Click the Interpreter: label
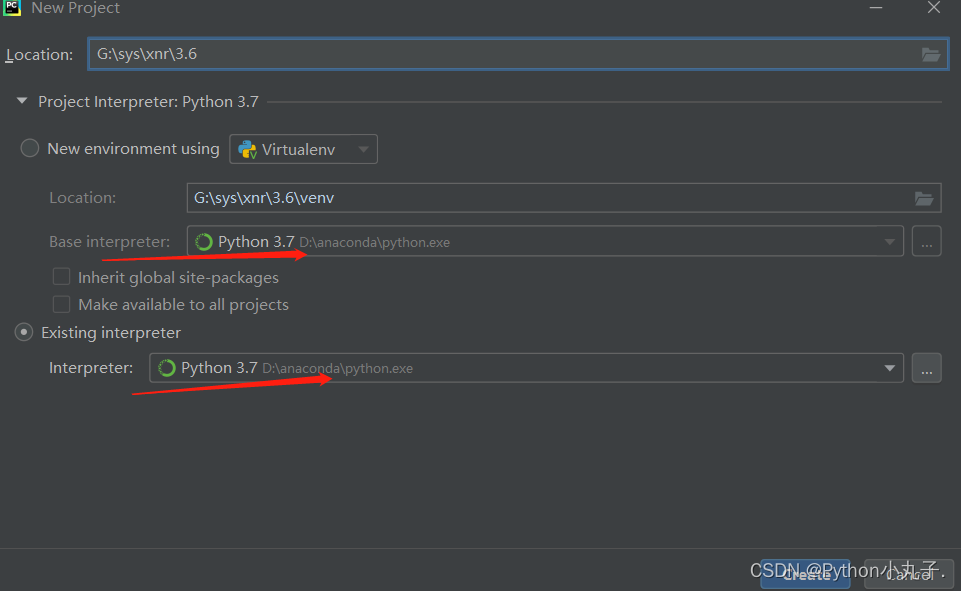Screen dimensions: 961x591 91,368
